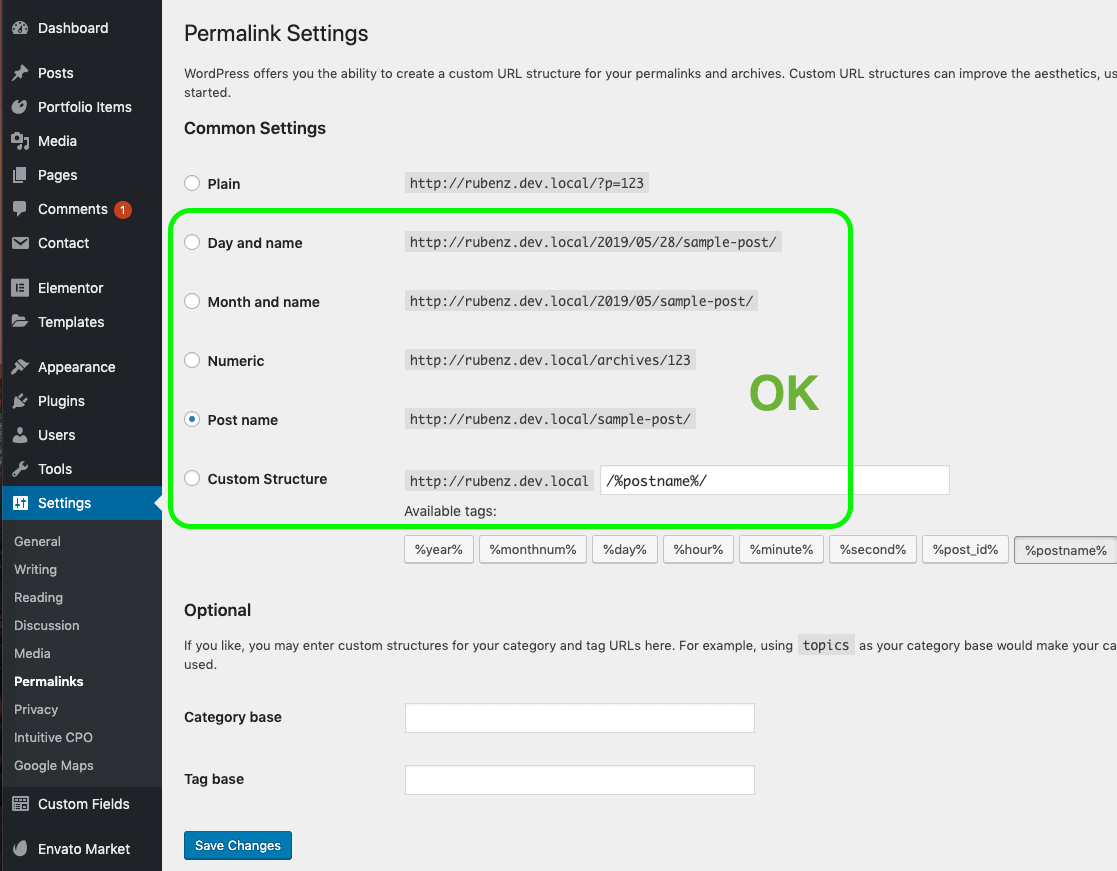Select the Plain permalink radio button
Viewport: 1117px width, 871px height.
[192, 184]
